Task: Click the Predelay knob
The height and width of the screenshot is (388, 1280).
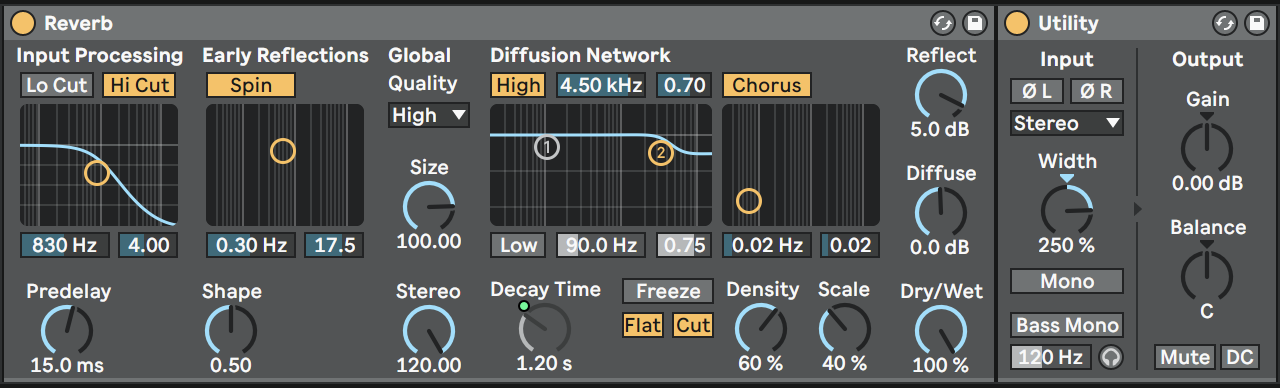Action: coord(67,329)
